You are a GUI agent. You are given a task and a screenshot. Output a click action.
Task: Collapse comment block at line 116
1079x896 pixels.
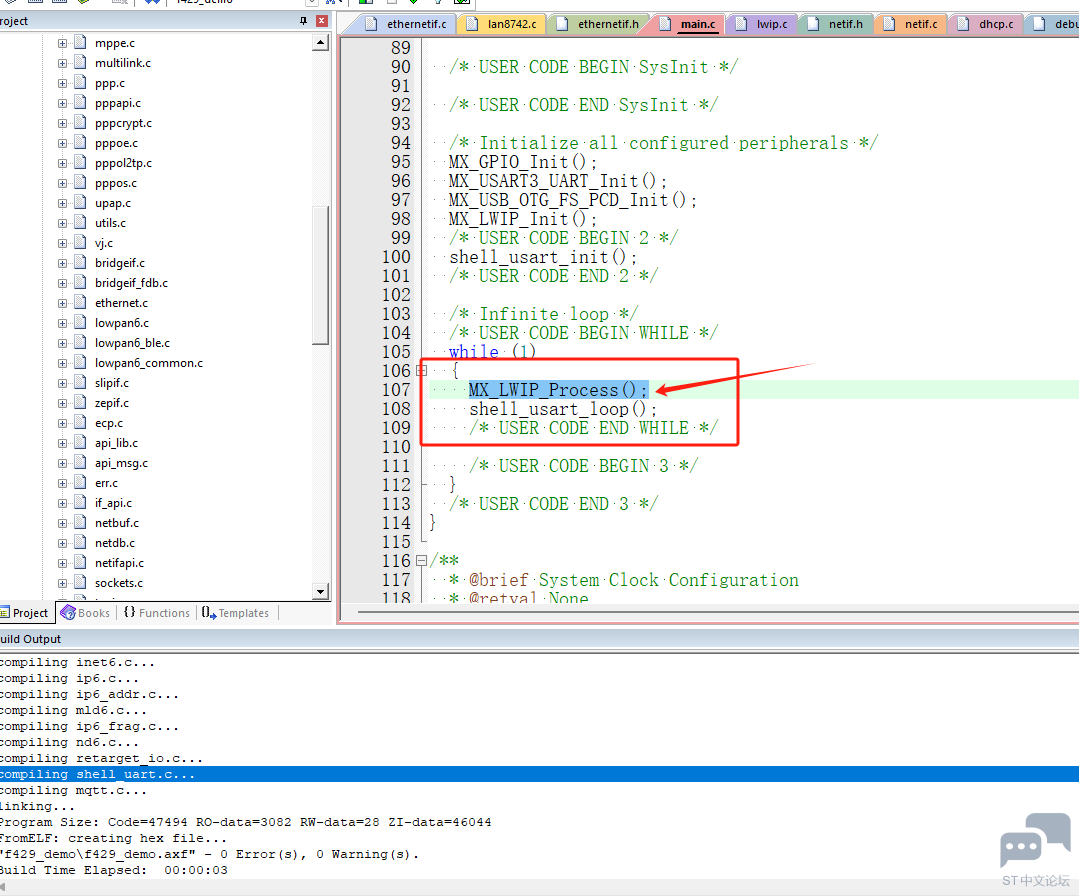[421, 561]
